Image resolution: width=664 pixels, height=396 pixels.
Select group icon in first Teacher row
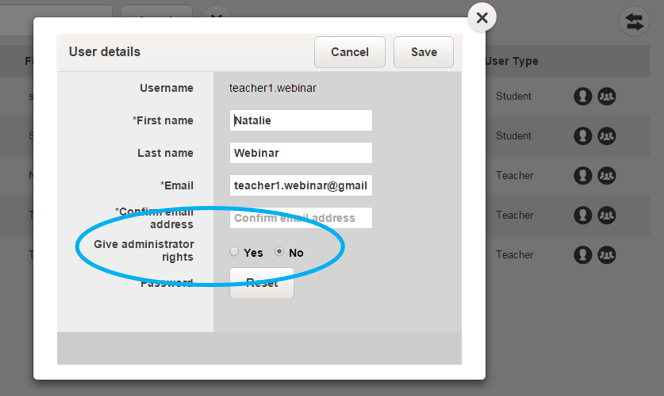click(x=606, y=175)
